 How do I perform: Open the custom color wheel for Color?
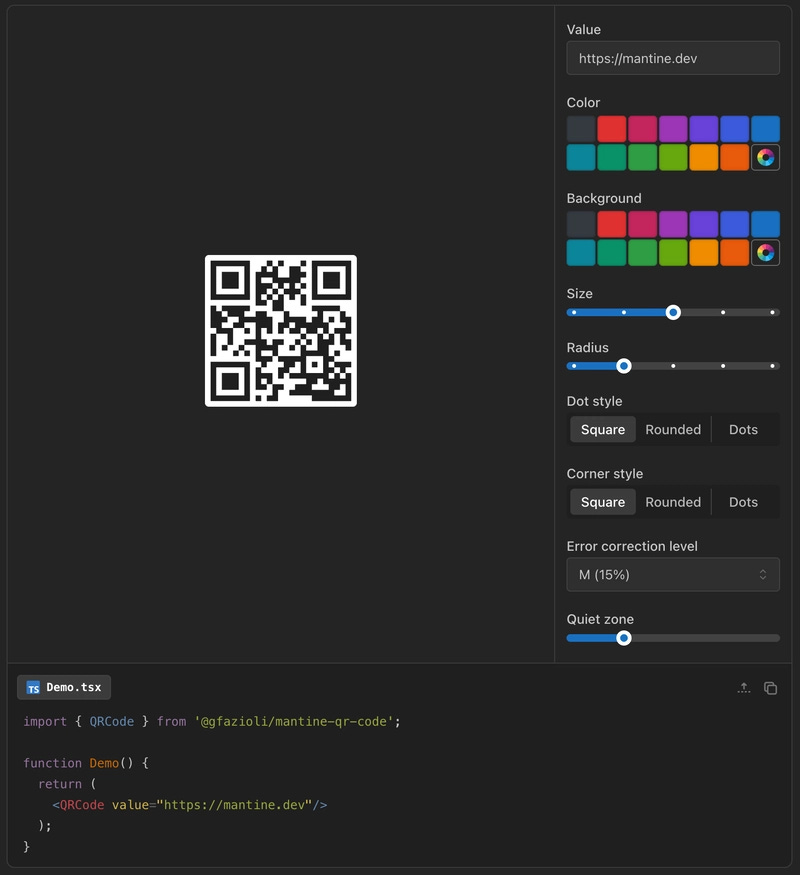(765, 156)
